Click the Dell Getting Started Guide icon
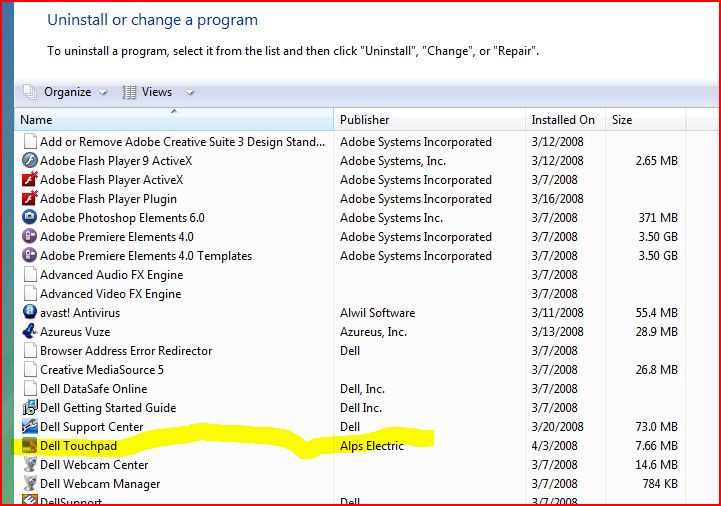Viewport: 721px width, 506px height. (30, 407)
